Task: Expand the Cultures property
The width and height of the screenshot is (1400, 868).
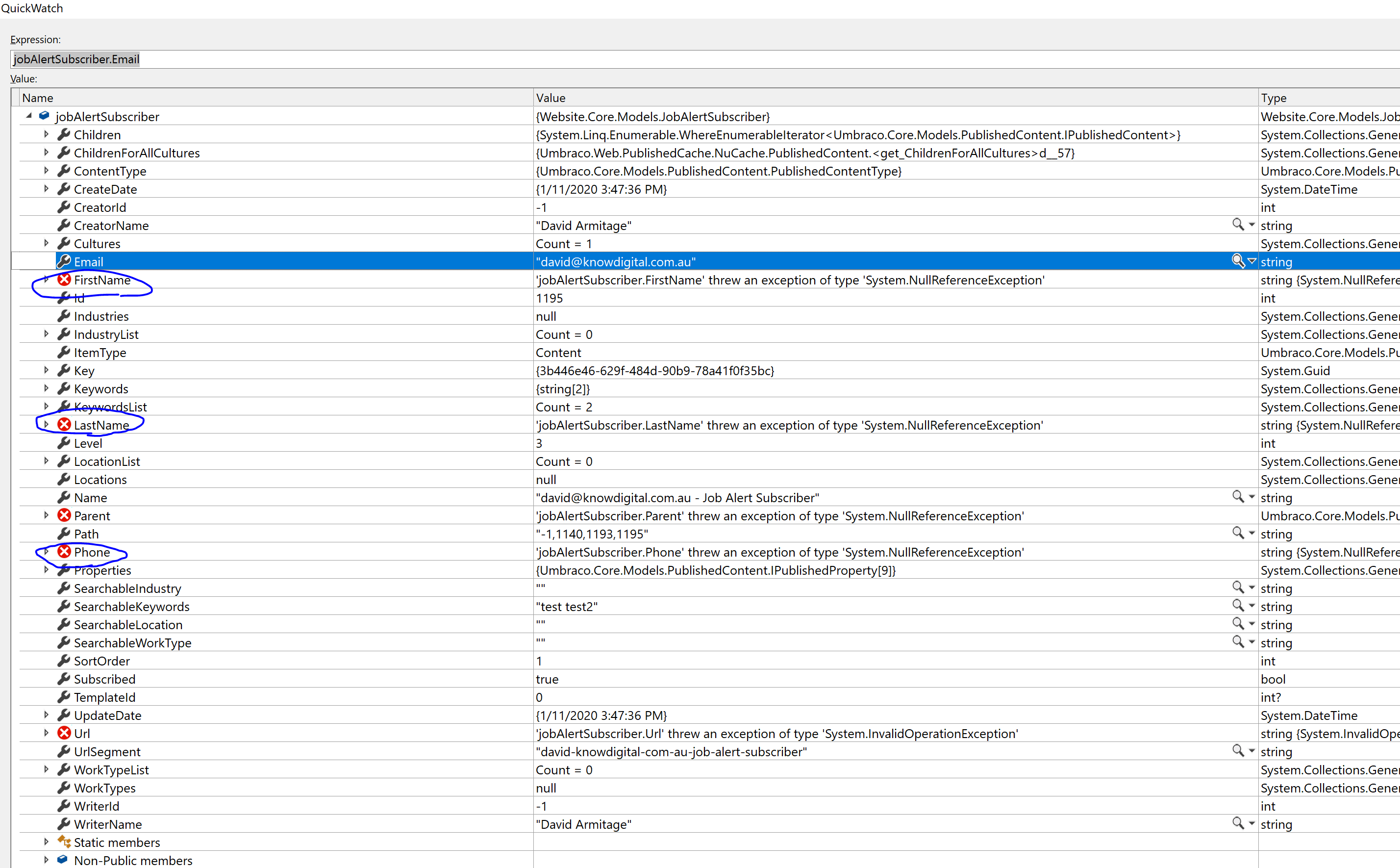Action: click(x=47, y=243)
